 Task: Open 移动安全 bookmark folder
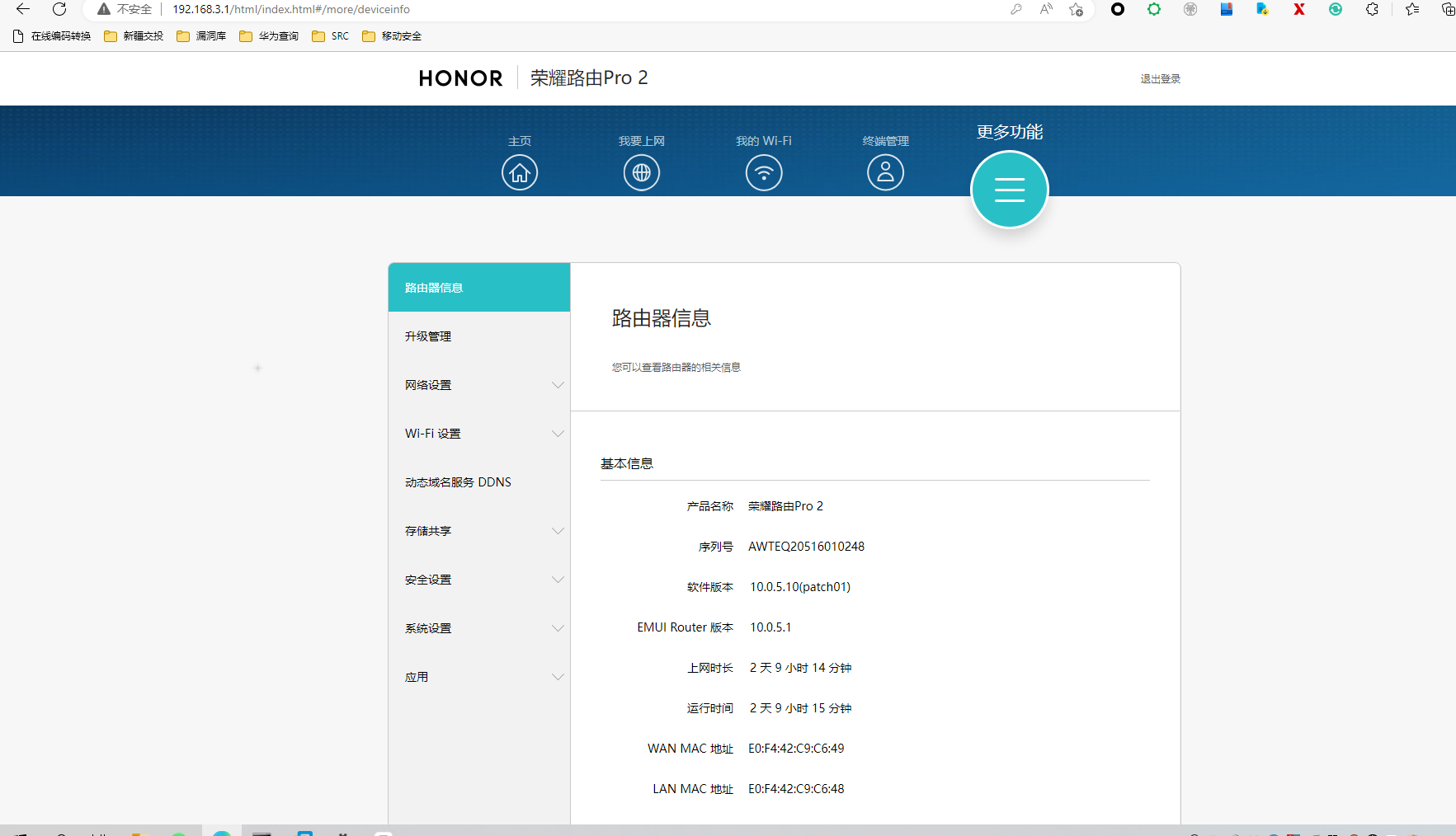pos(392,36)
